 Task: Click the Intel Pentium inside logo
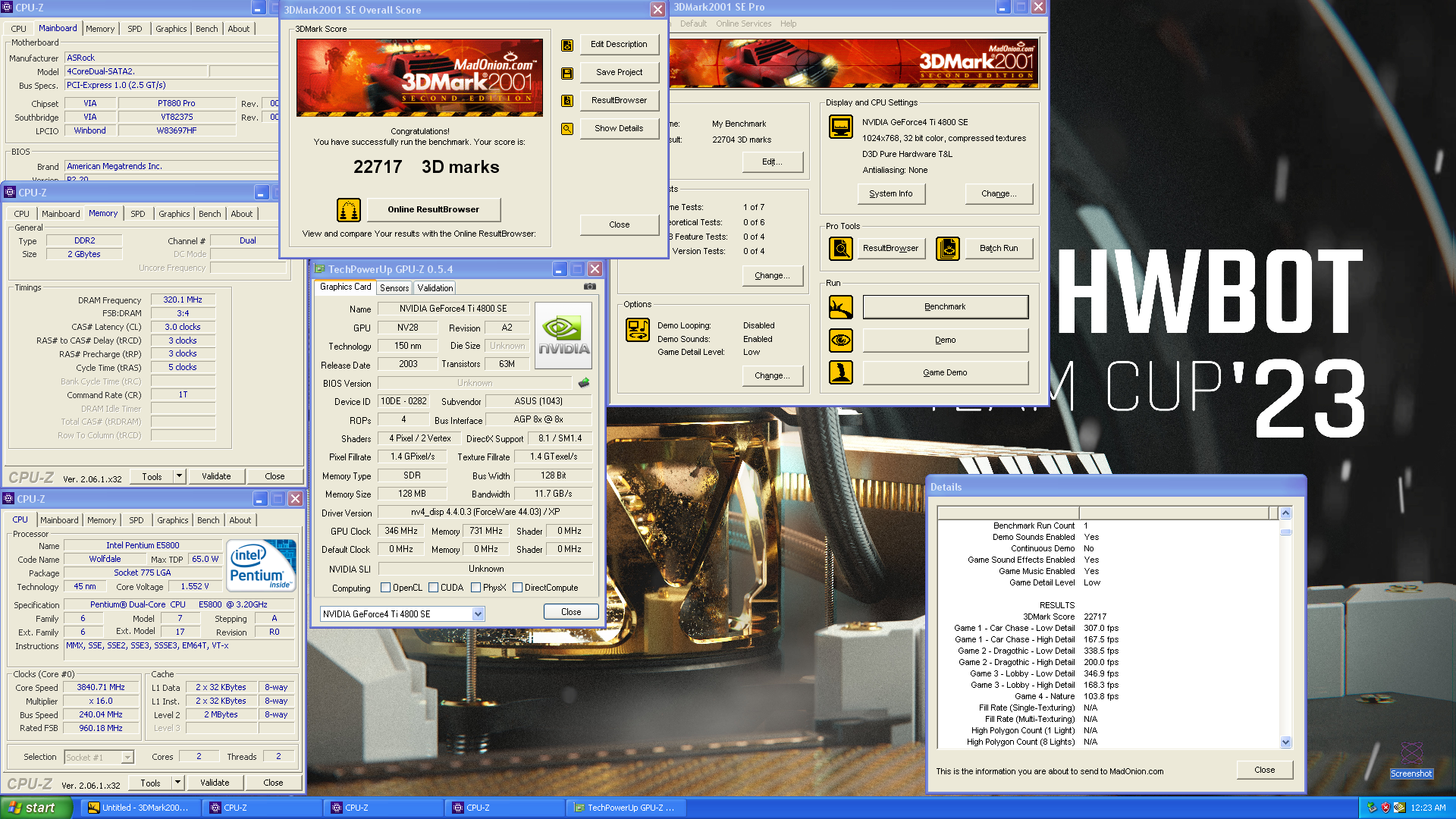[x=261, y=565]
